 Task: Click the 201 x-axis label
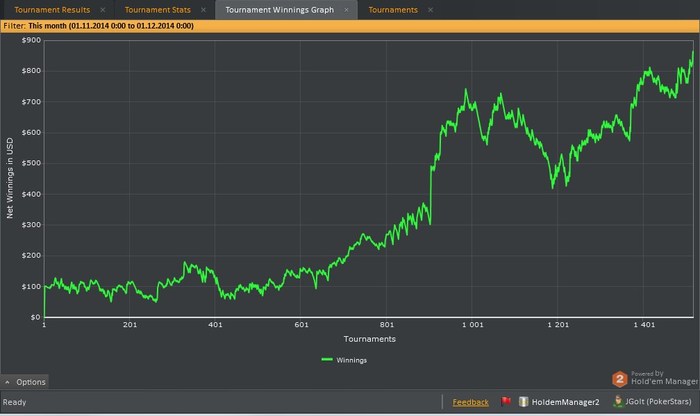tap(130, 325)
